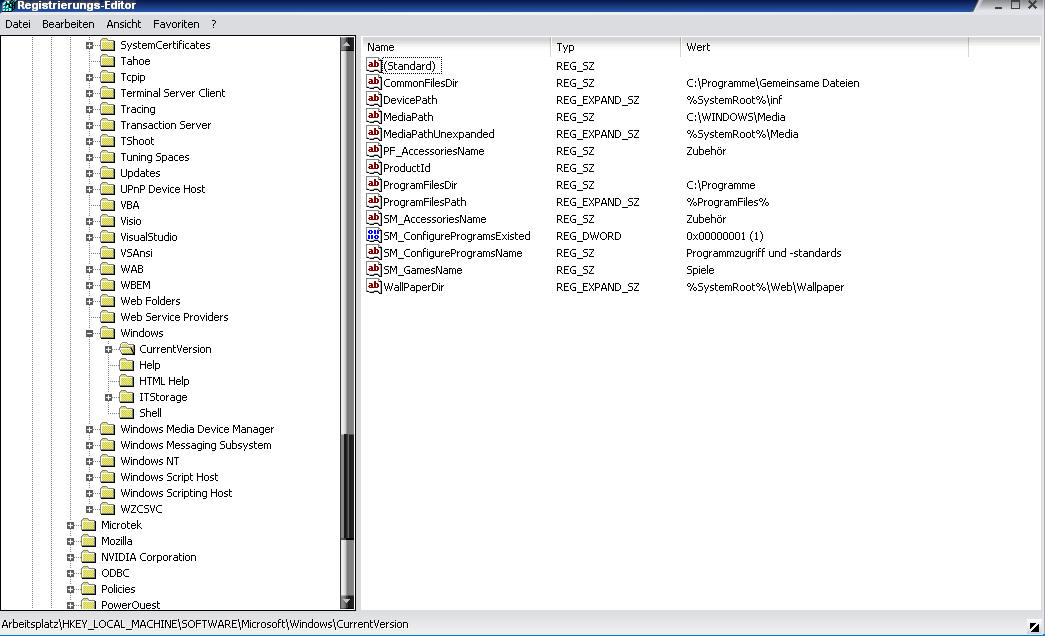Click the status bar corner grip
The height and width of the screenshot is (636, 1045).
click(1034, 627)
